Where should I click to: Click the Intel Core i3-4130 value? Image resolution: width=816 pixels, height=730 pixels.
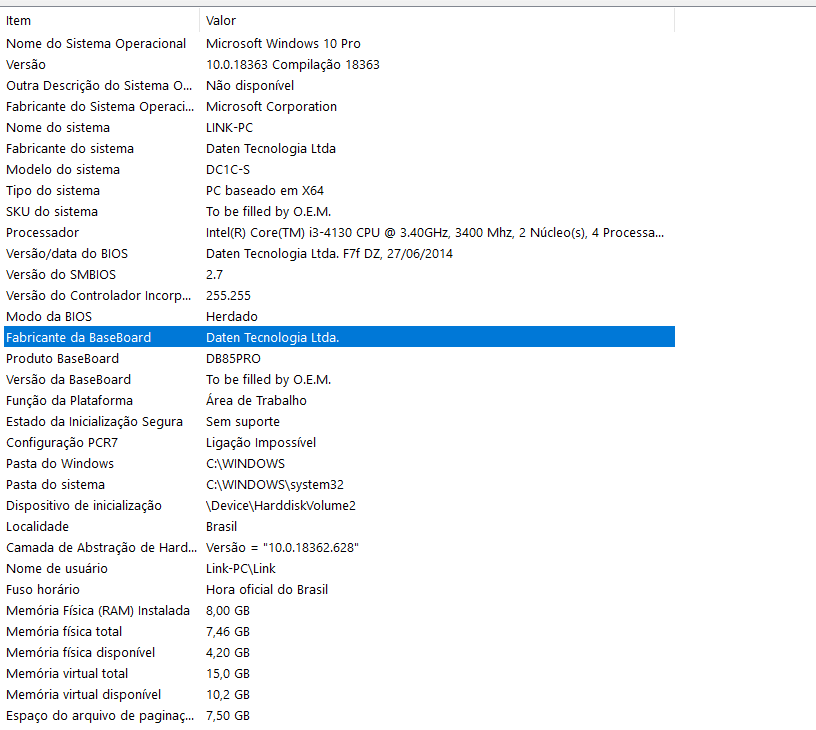click(x=435, y=233)
